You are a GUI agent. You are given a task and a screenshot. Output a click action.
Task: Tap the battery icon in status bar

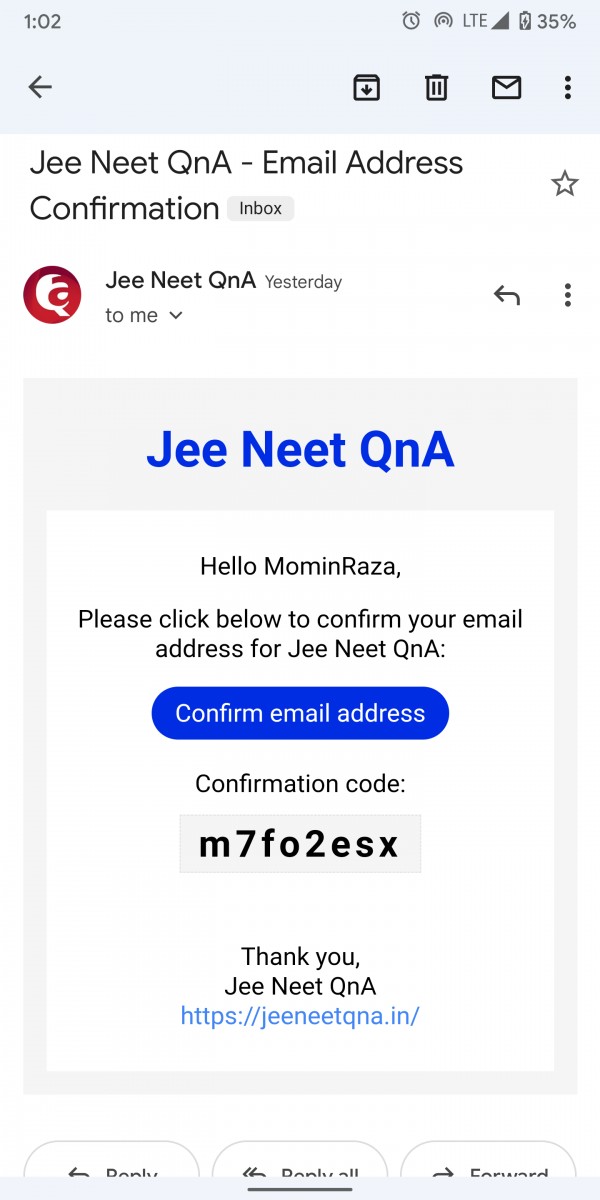524,21
